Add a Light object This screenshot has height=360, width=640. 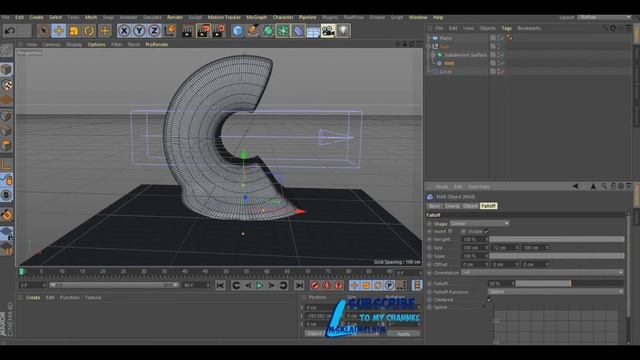[343, 31]
